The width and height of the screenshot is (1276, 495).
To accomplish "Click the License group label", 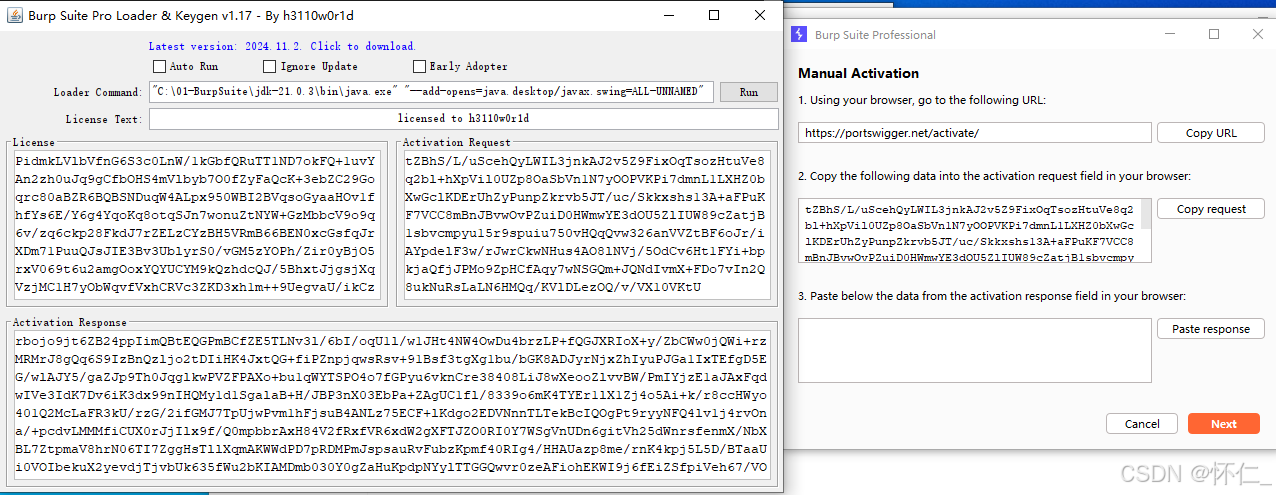I will click(x=34, y=143).
